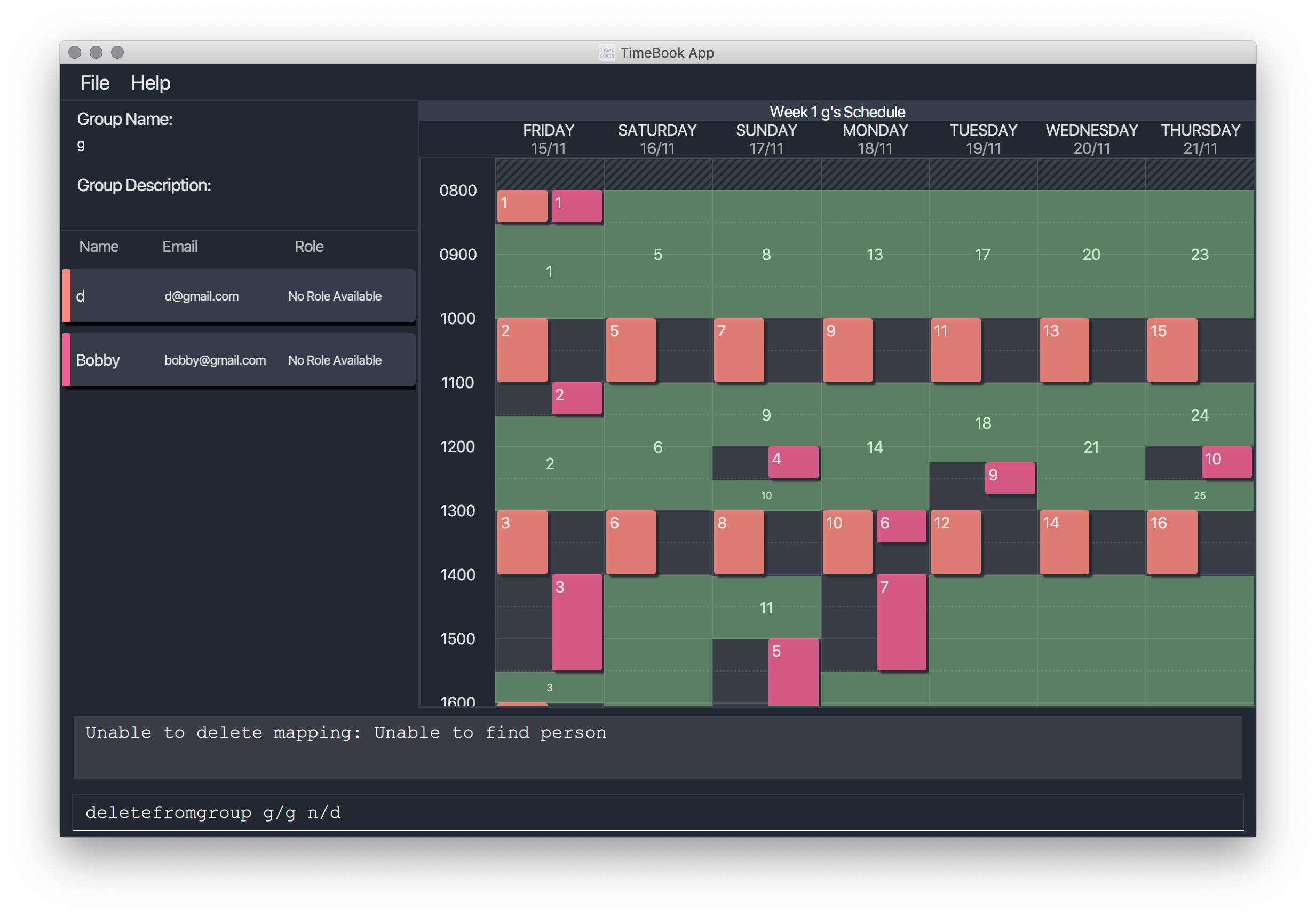The image size is (1316, 916).
Task: Click Thursday's salmon block 16
Action: coord(1171,542)
